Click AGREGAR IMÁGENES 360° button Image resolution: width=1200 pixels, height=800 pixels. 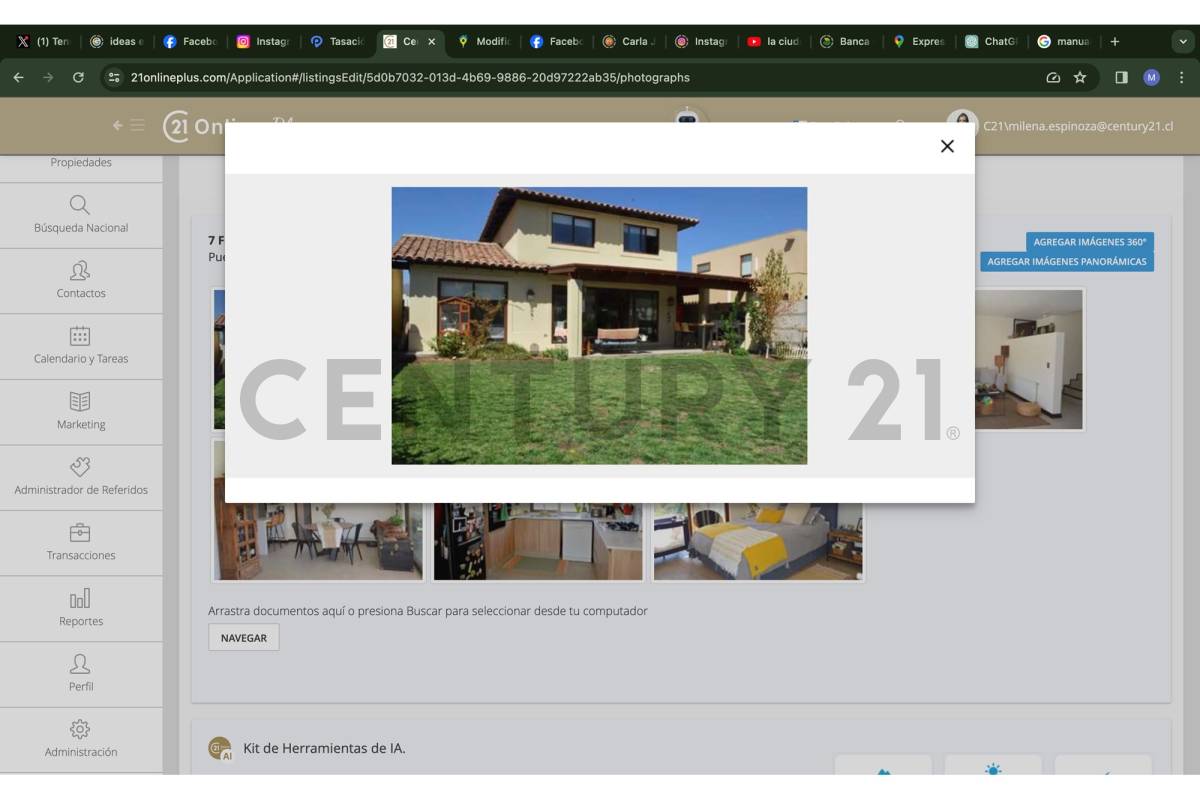point(1089,242)
